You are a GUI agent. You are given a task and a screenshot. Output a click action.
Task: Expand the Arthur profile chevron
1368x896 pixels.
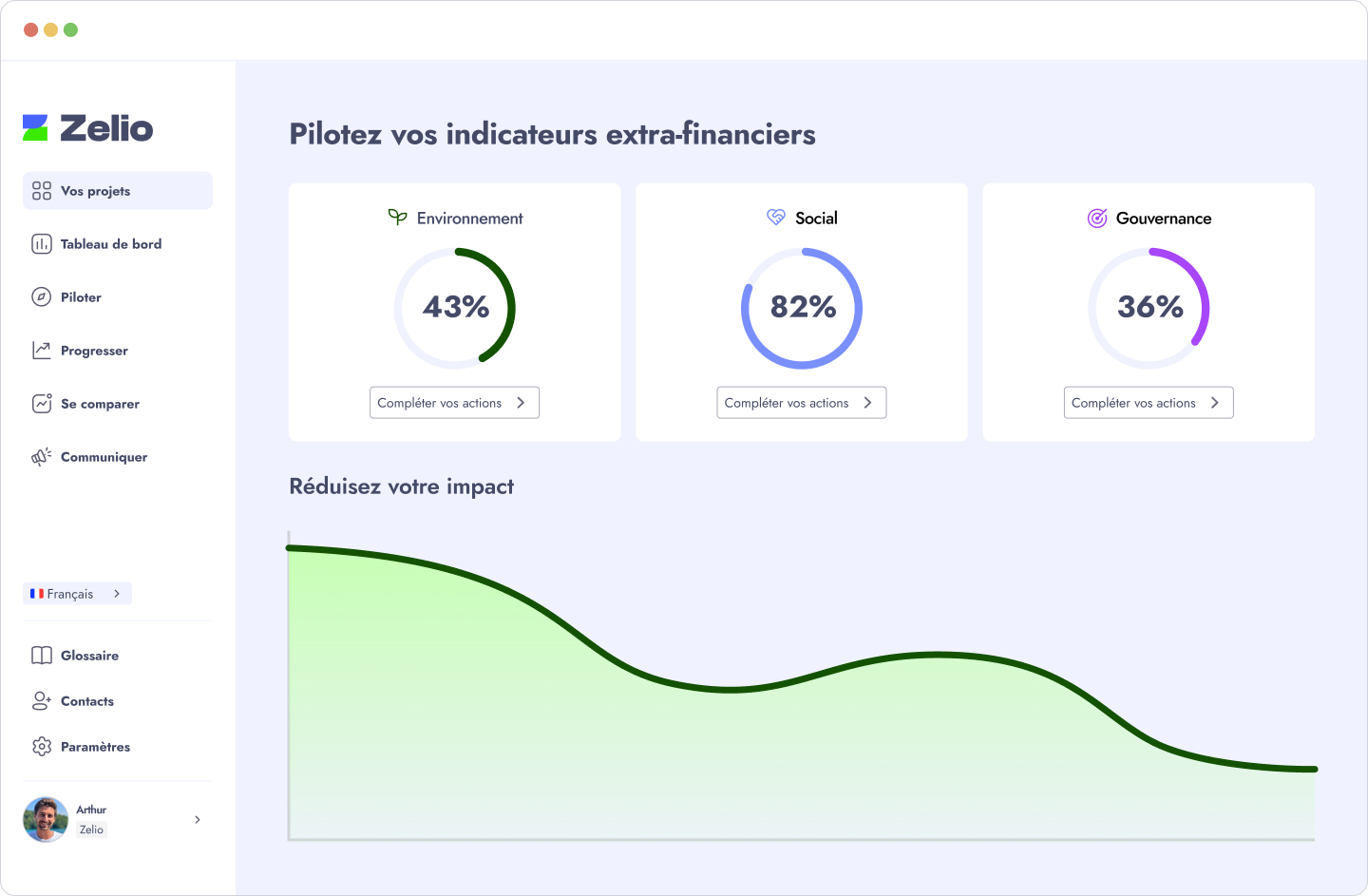click(197, 819)
